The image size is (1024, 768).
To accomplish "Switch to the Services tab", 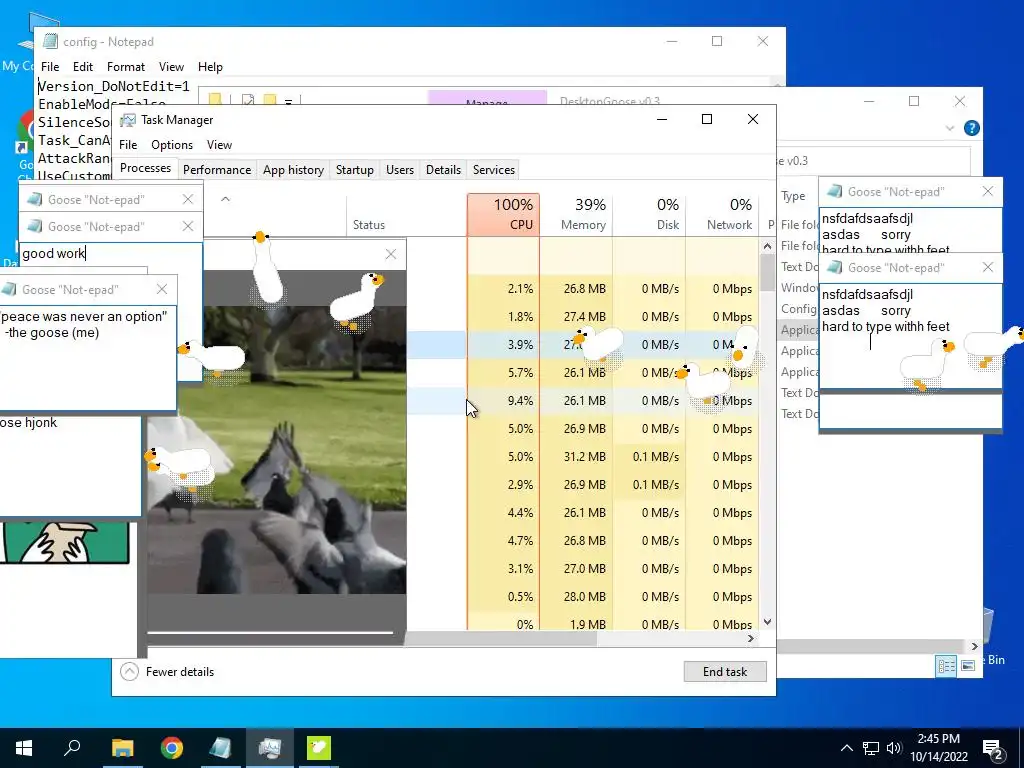I will [x=494, y=170].
